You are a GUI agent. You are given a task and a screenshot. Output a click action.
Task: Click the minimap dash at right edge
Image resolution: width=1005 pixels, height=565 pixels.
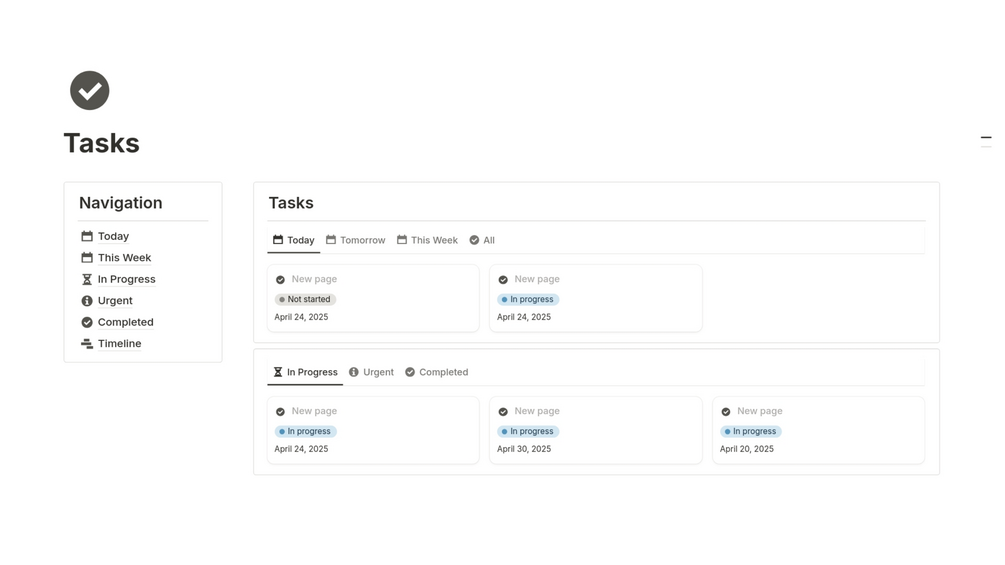986,138
